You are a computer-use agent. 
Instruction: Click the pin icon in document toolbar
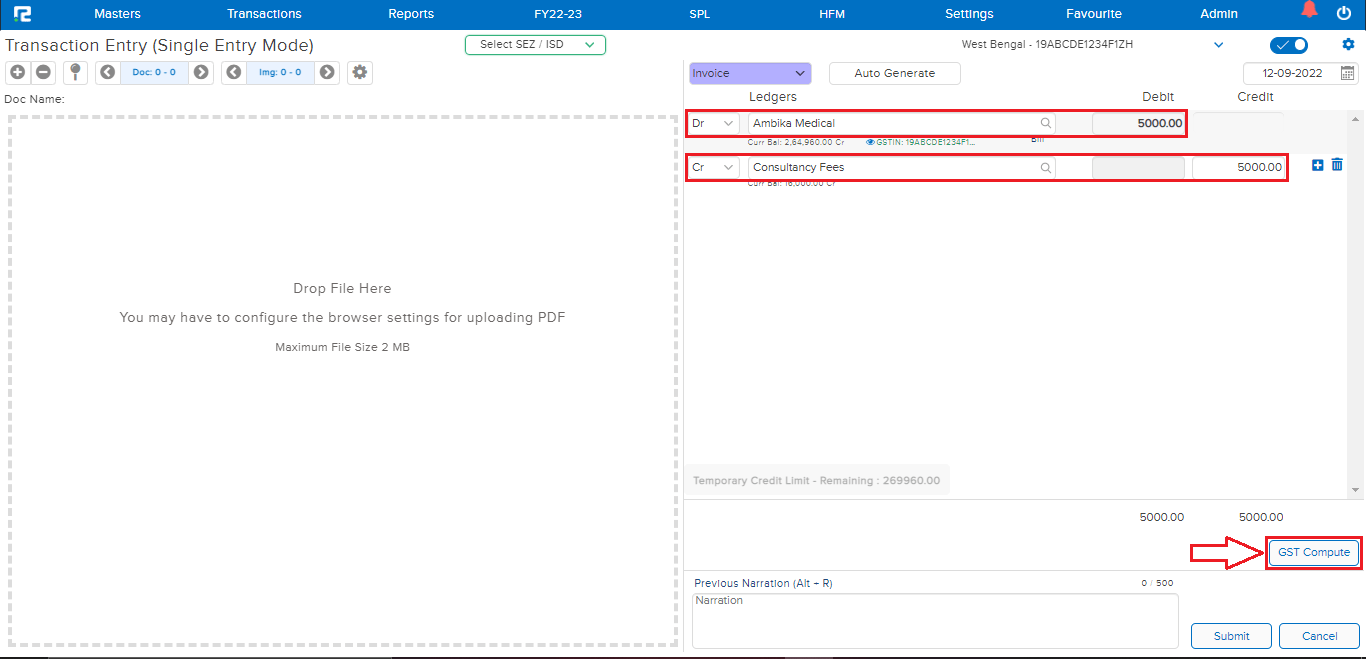75,72
